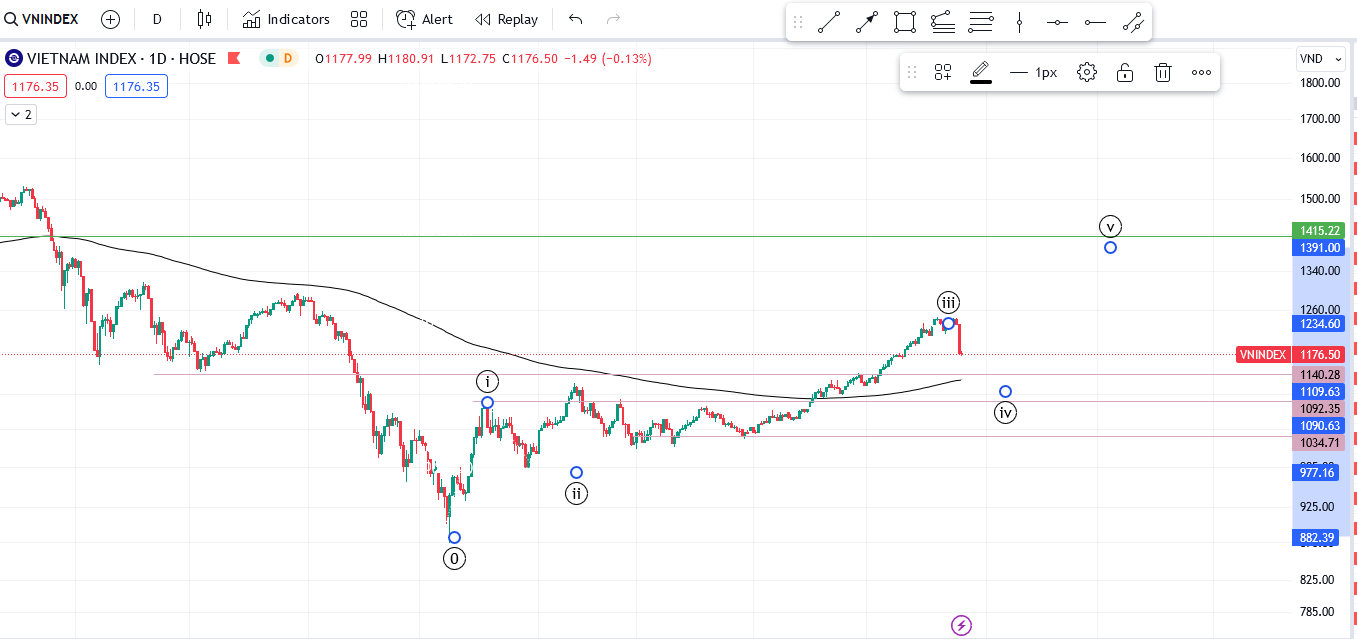The image size is (1357, 639).
Task: Open drawing settings gear
Action: 1087,72
